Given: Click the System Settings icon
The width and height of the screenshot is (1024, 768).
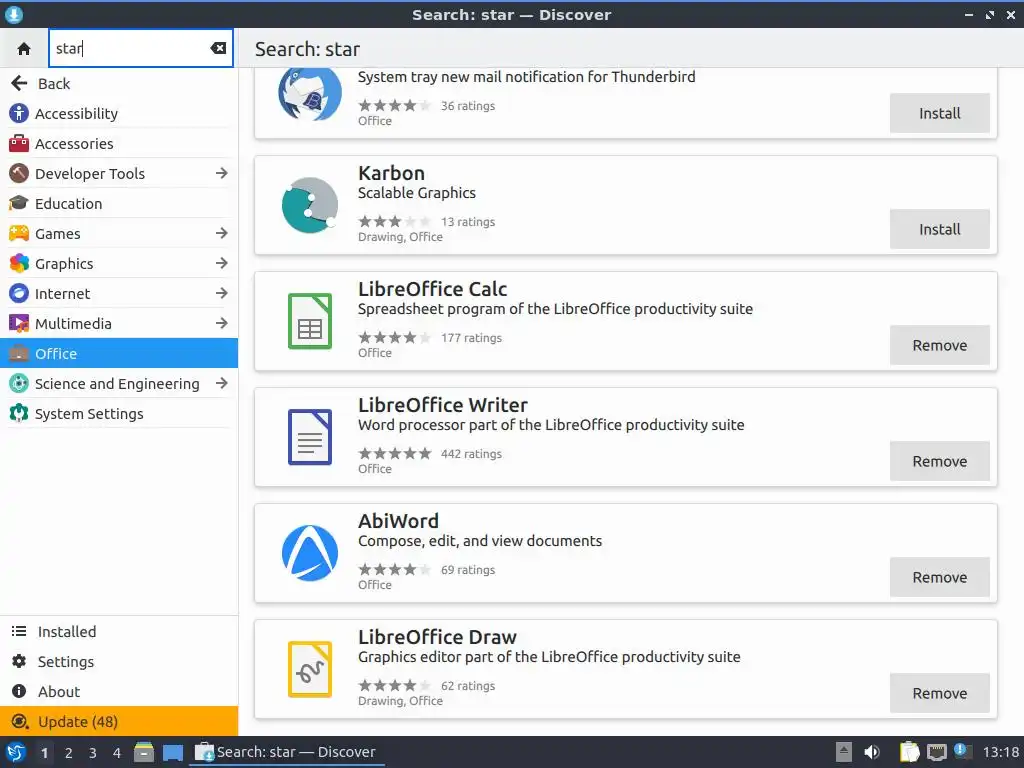Looking at the screenshot, I should (x=19, y=413).
